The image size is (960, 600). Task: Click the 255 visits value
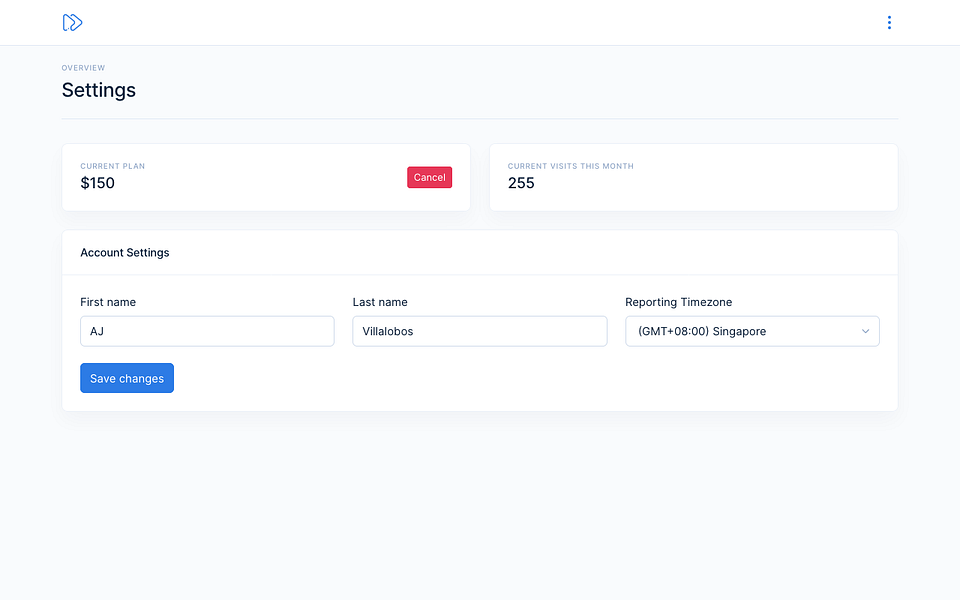point(521,183)
